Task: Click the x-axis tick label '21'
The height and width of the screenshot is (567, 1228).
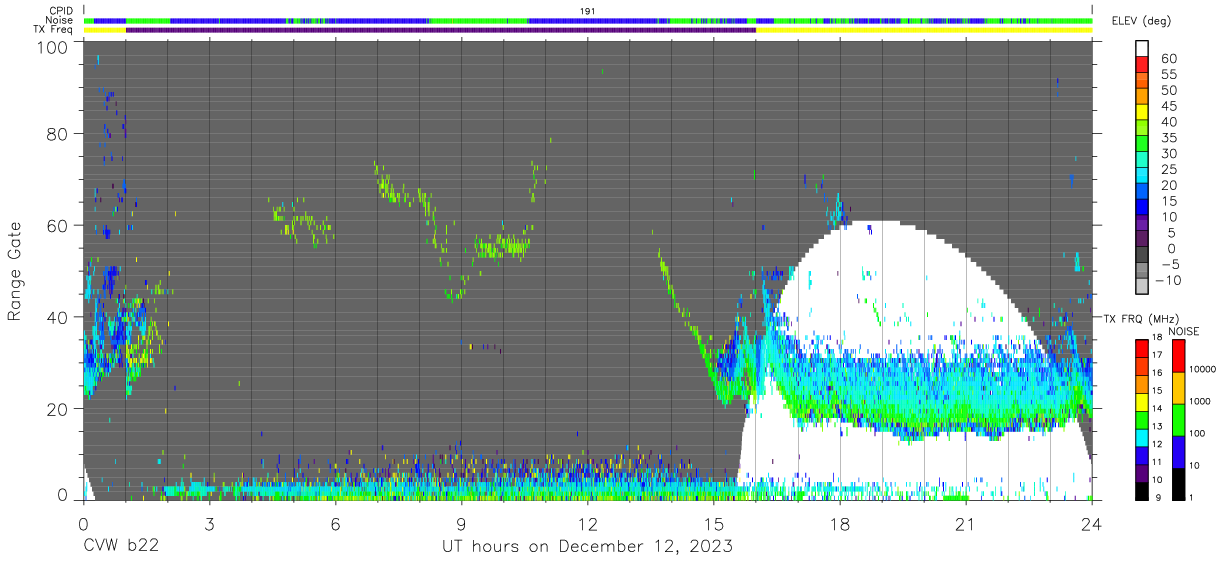Action: (x=966, y=524)
